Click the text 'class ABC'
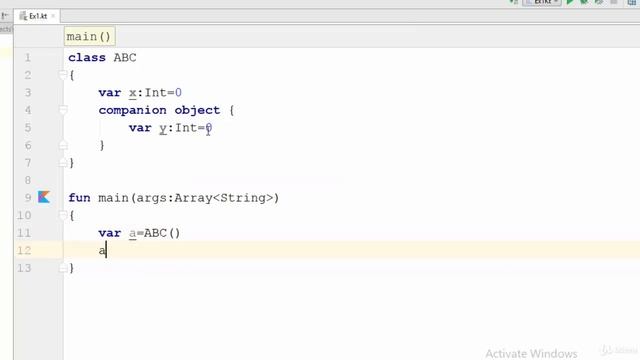Viewport: 640px width, 360px height. pos(102,58)
